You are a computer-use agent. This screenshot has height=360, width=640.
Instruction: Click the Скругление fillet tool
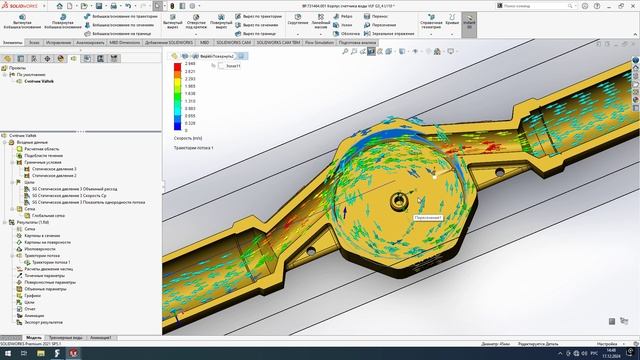tap(298, 20)
